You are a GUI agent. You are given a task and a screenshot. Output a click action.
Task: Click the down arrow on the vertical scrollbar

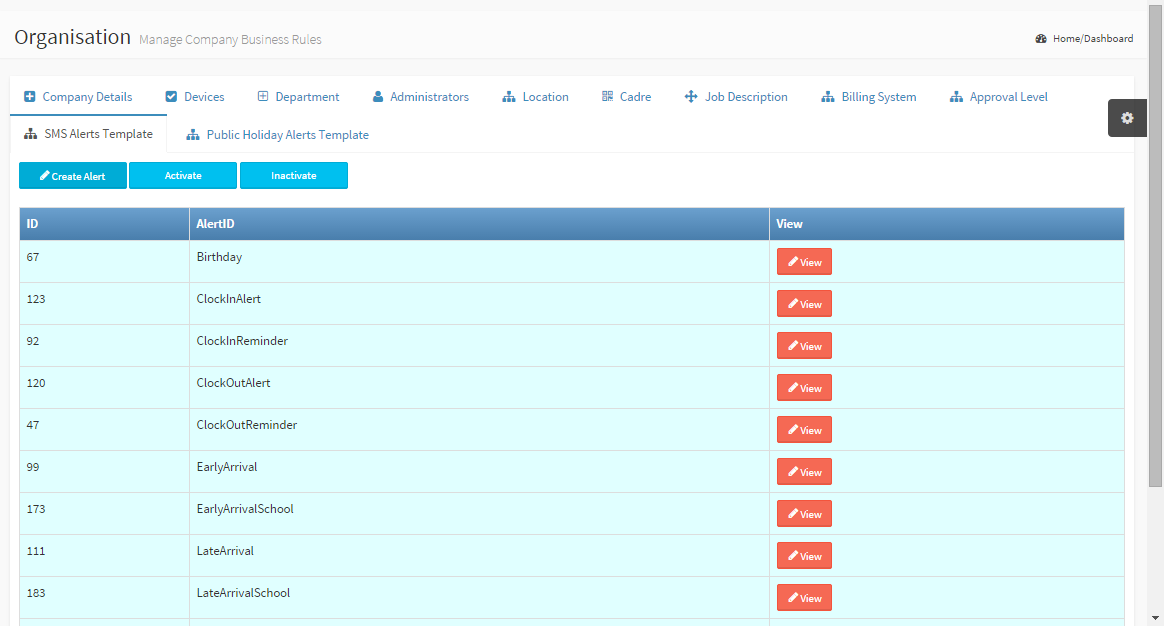click(x=1156, y=618)
